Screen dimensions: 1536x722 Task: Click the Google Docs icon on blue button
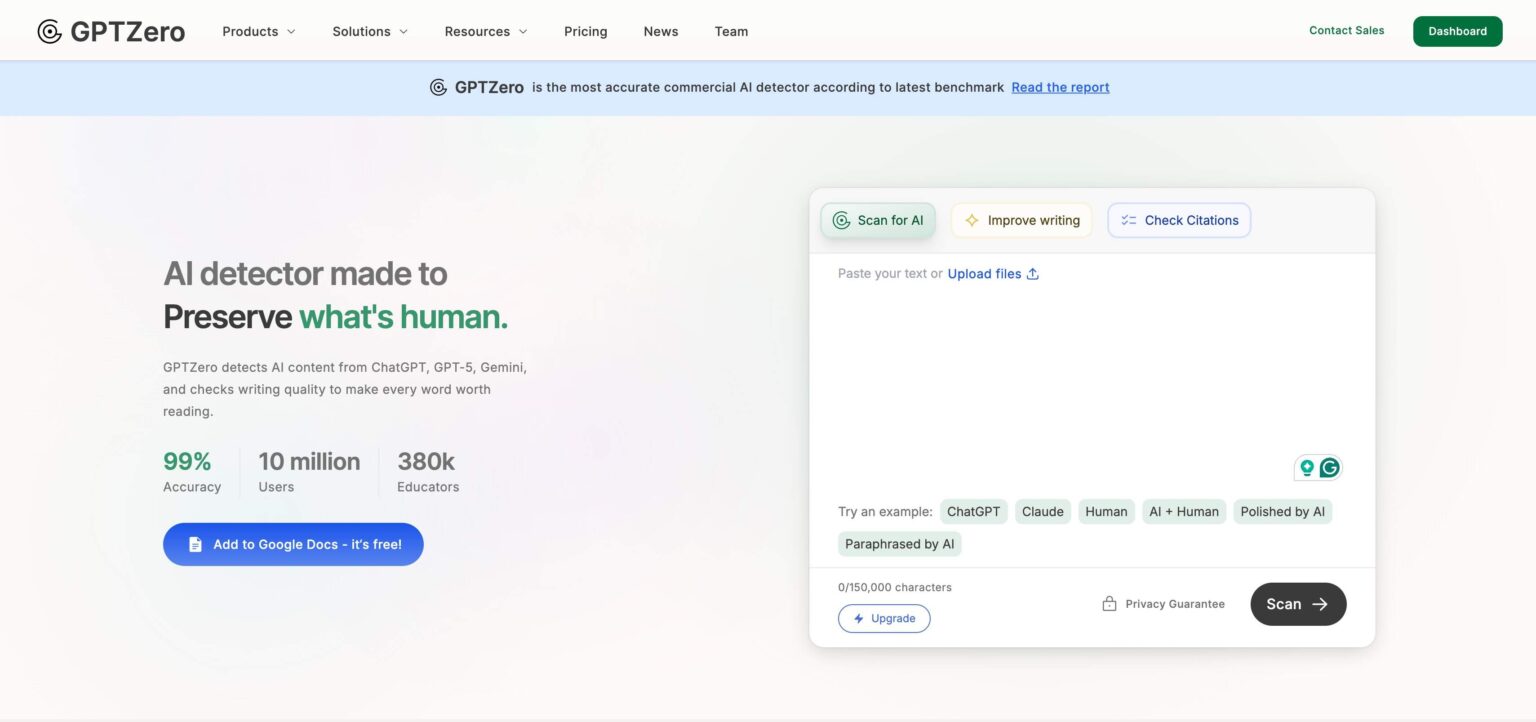coord(194,544)
